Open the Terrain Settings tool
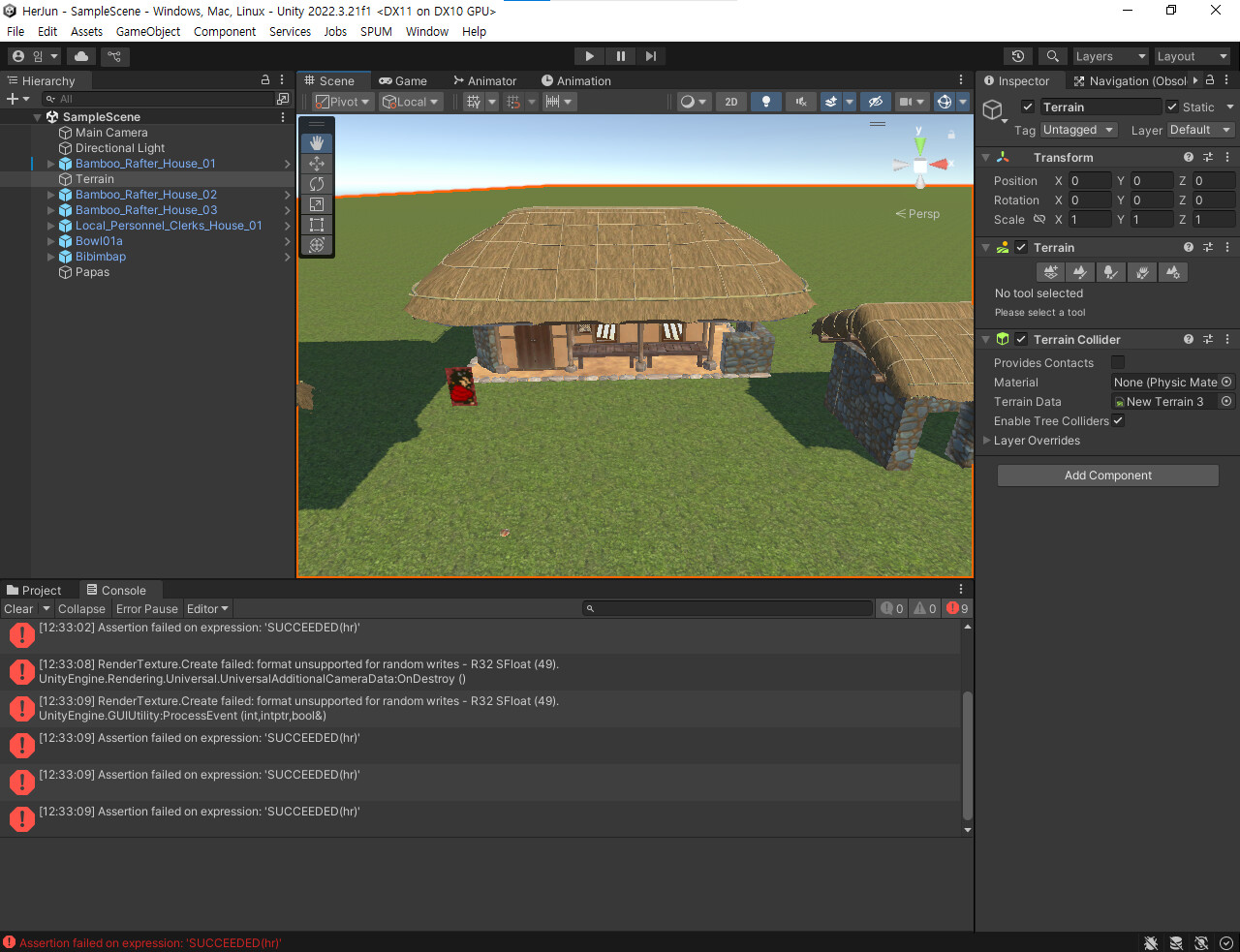1240x952 pixels. pyautogui.click(x=1173, y=273)
